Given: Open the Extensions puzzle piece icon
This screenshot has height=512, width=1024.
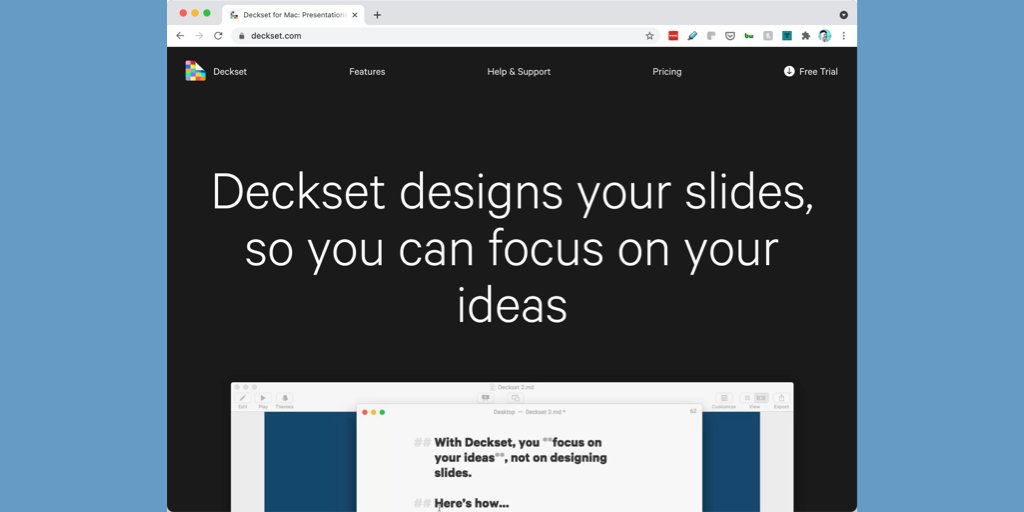Looking at the screenshot, I should [x=806, y=36].
